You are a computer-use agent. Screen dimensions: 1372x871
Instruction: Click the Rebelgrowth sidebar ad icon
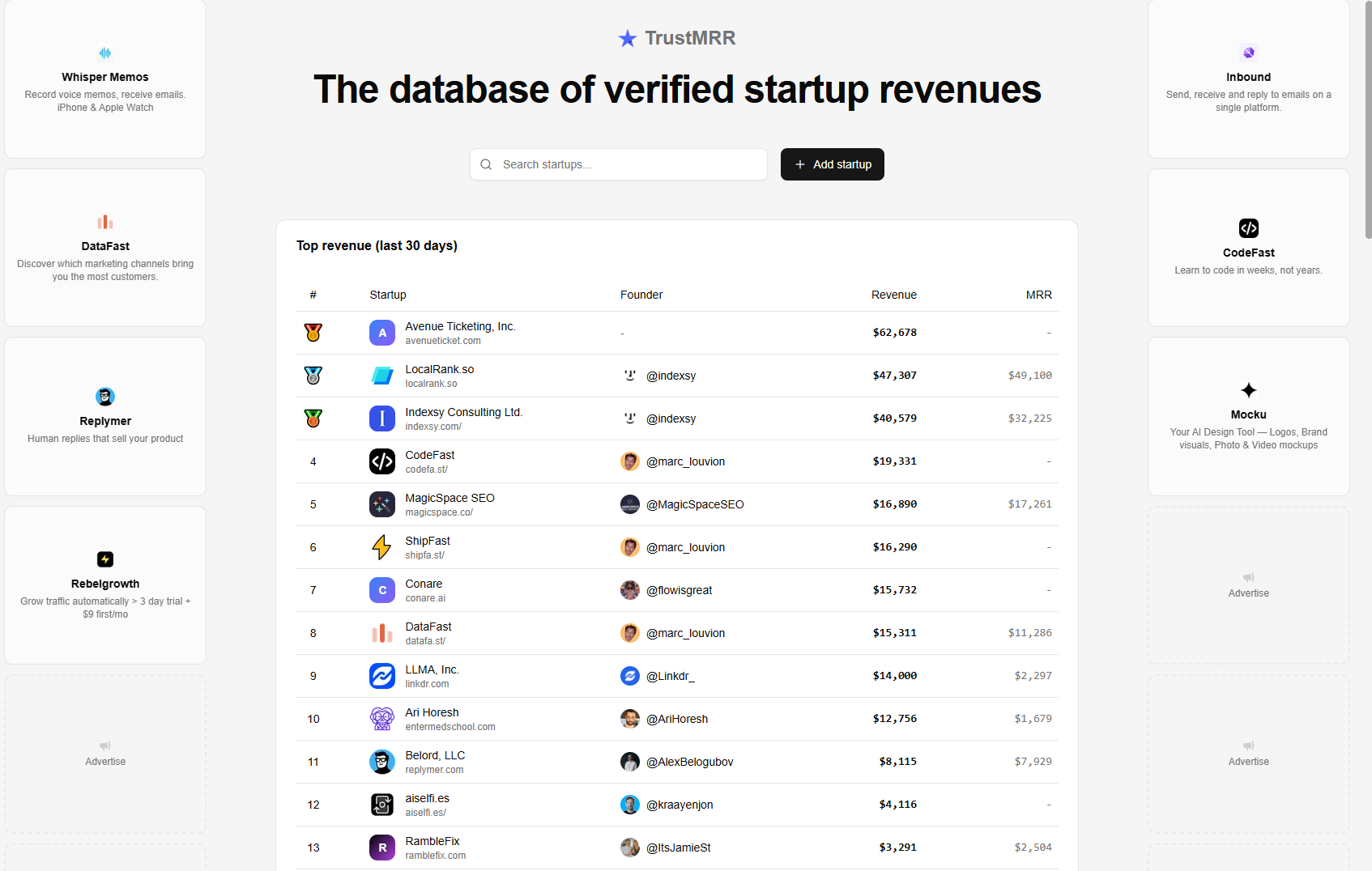[105, 559]
